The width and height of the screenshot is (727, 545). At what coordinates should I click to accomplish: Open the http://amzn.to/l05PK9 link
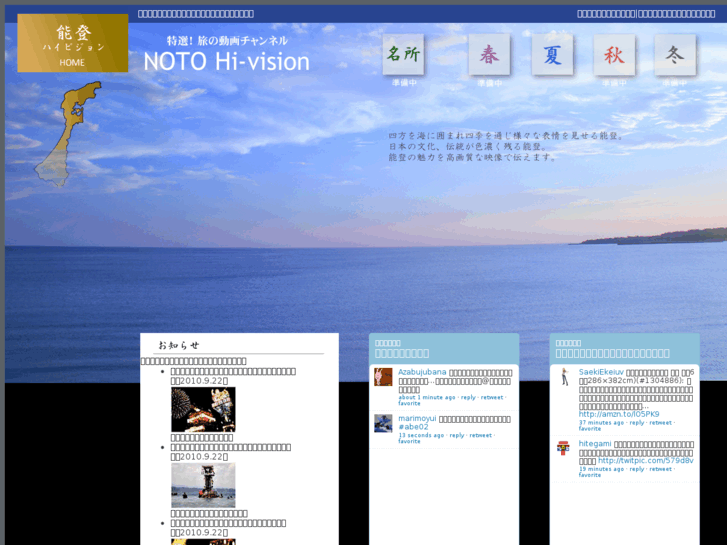(619, 414)
